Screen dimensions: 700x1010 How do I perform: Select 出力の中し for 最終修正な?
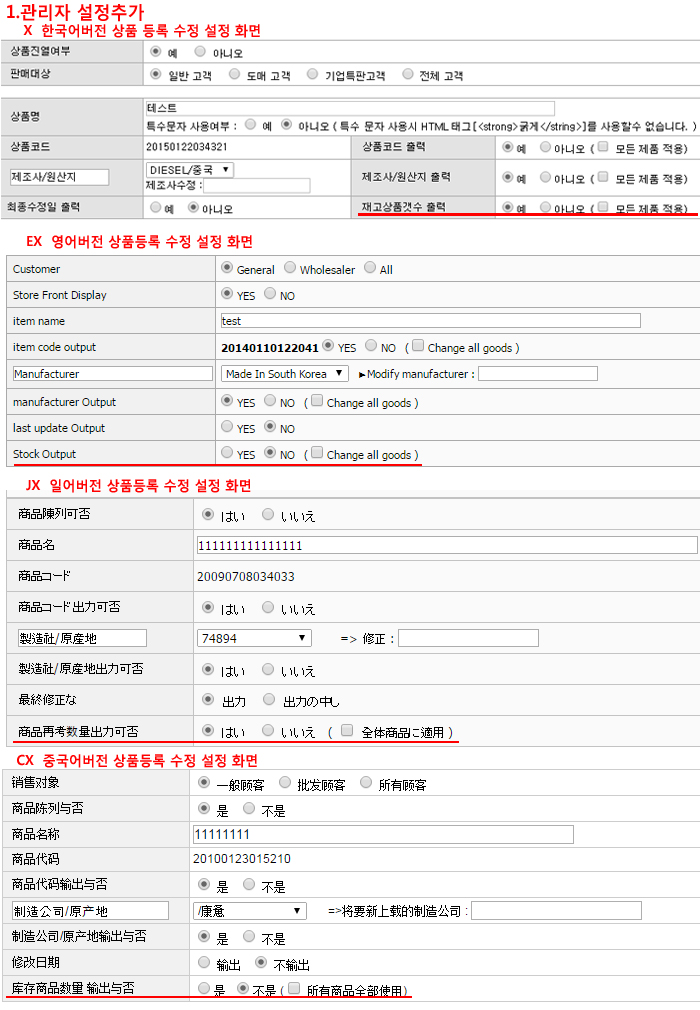pyautogui.click(x=269, y=700)
